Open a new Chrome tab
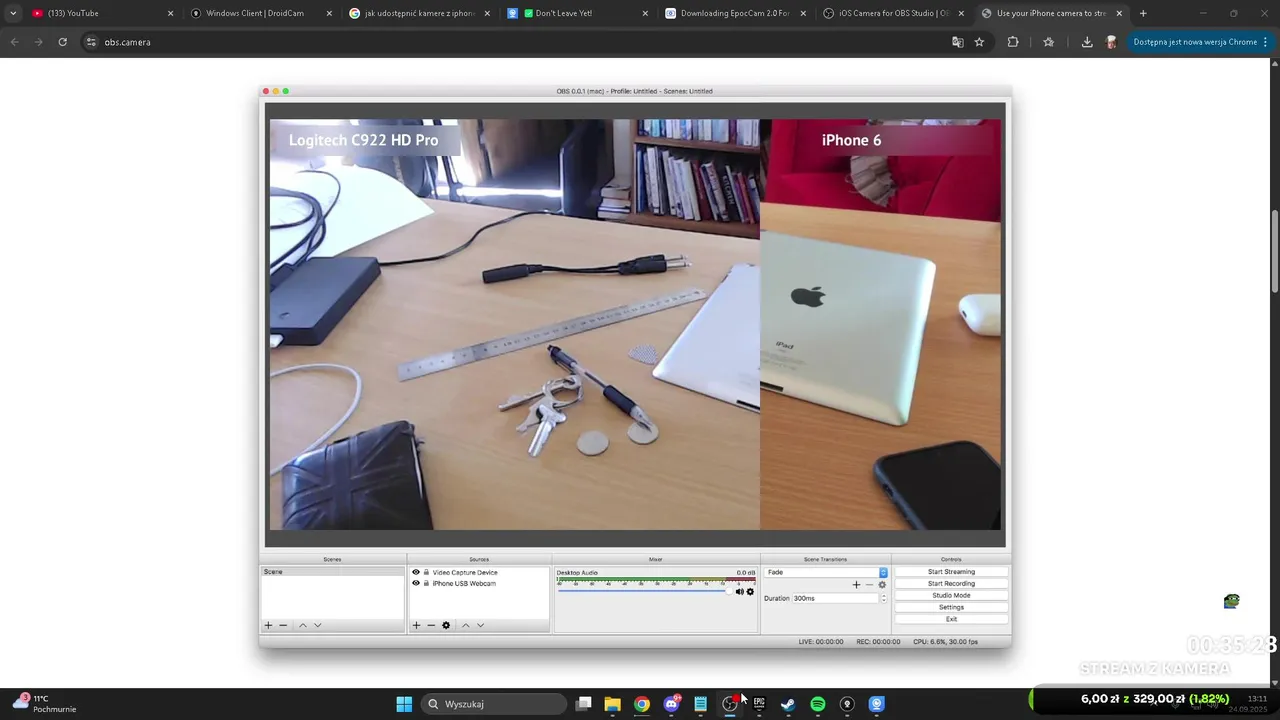The height and width of the screenshot is (720, 1280). tap(1143, 13)
